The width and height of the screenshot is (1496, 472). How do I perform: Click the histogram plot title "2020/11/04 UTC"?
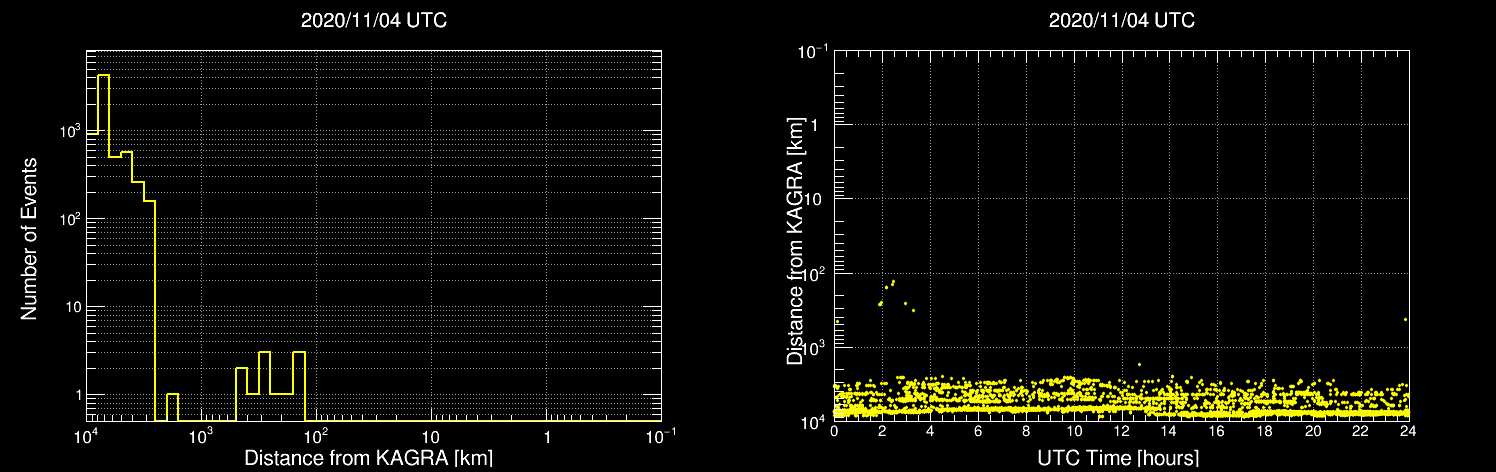[374, 21]
